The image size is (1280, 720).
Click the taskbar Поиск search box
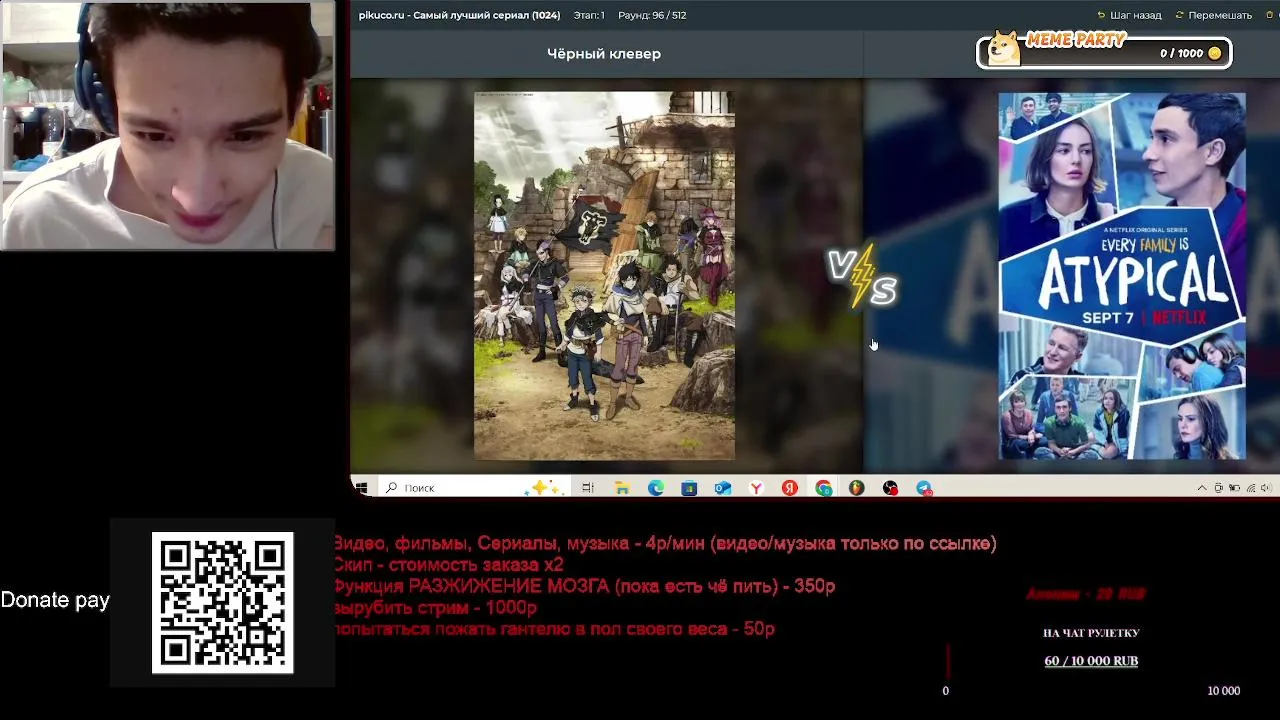474,488
